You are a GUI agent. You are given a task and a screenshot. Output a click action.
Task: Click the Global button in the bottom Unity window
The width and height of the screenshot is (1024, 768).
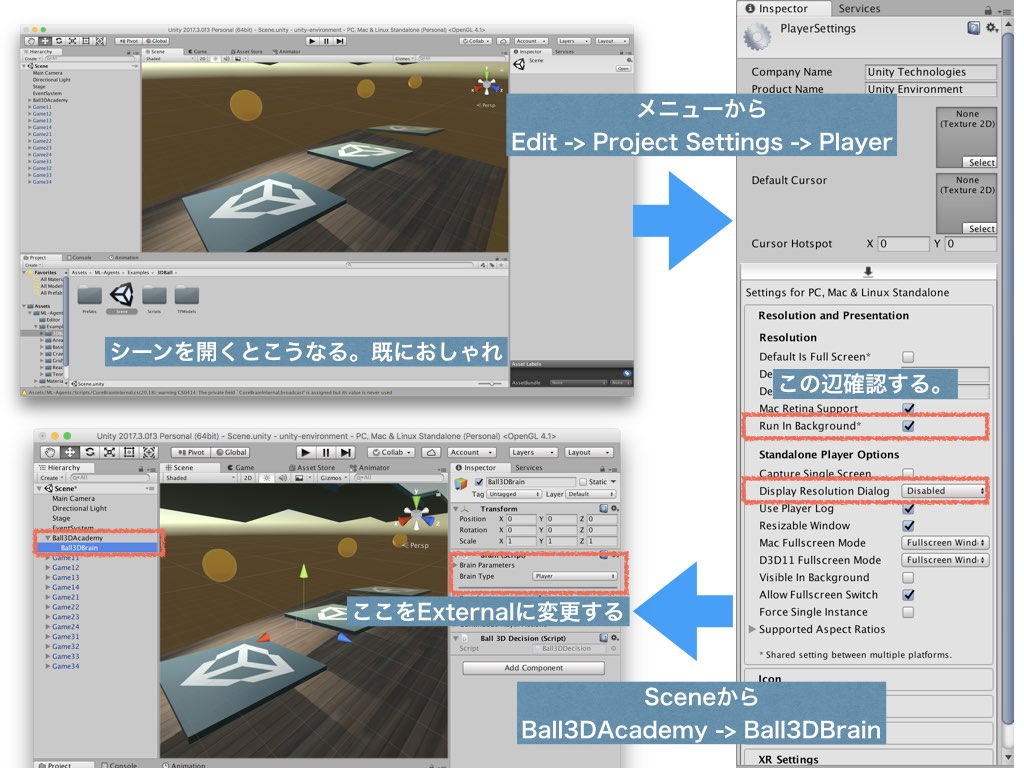tap(231, 452)
